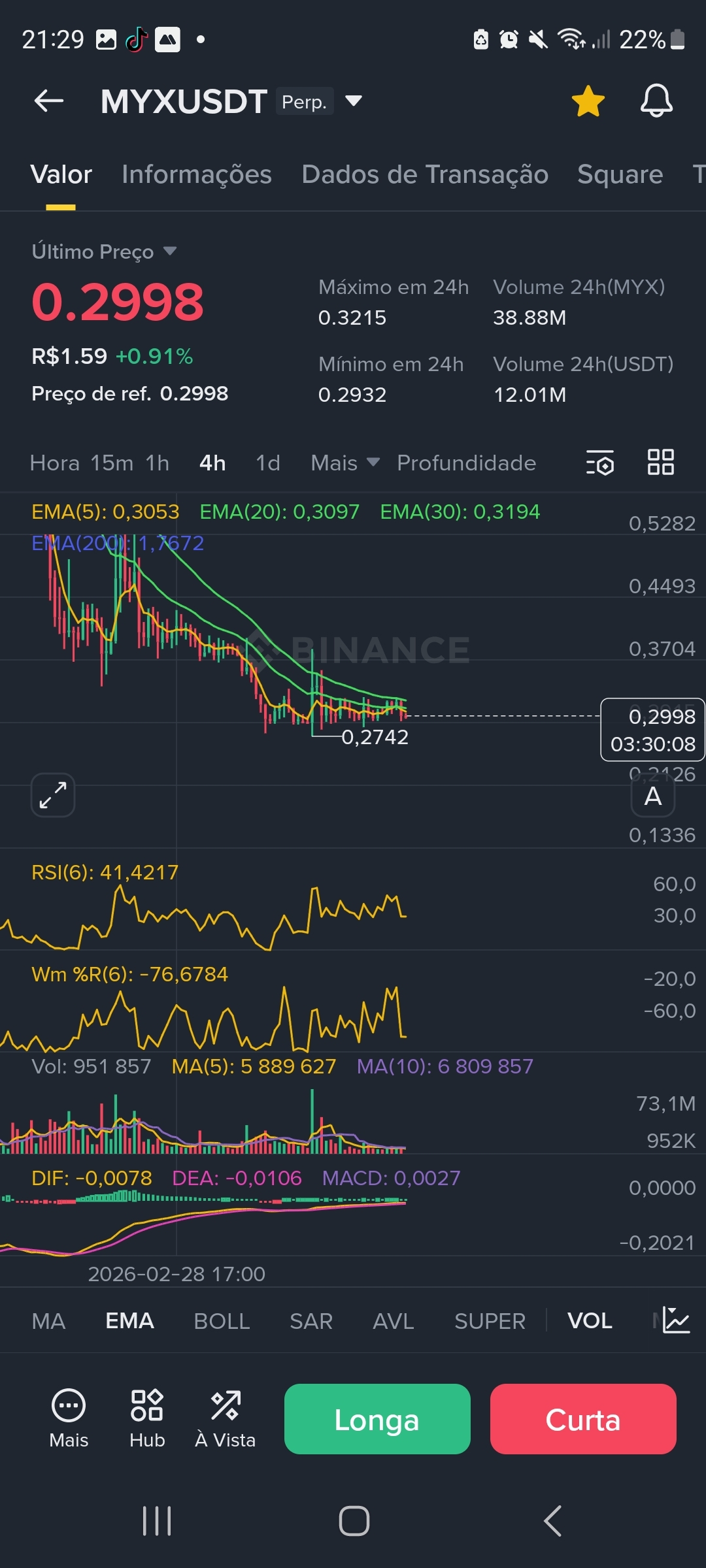Tap date label 2026-02-28 17:00

coord(176,1274)
